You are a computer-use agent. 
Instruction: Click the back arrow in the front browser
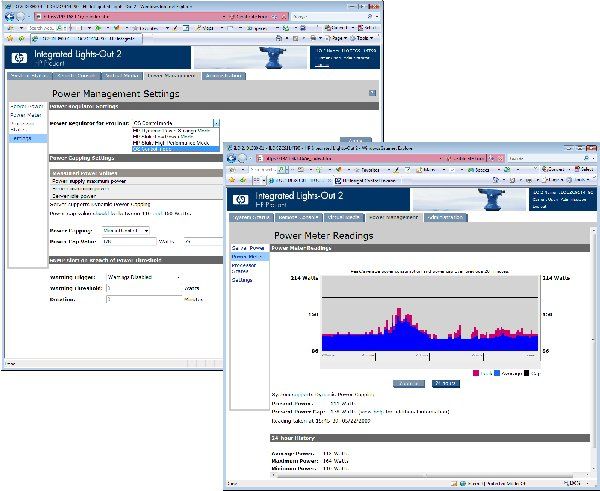[231, 158]
